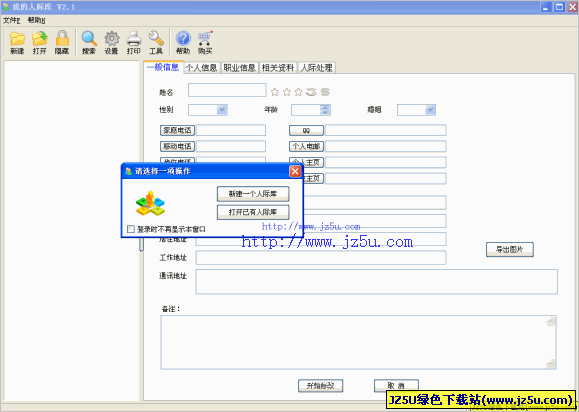Increase 年龄 with the up spinner arrow
Image resolution: width=579 pixels, height=412 pixels.
tap(325, 107)
